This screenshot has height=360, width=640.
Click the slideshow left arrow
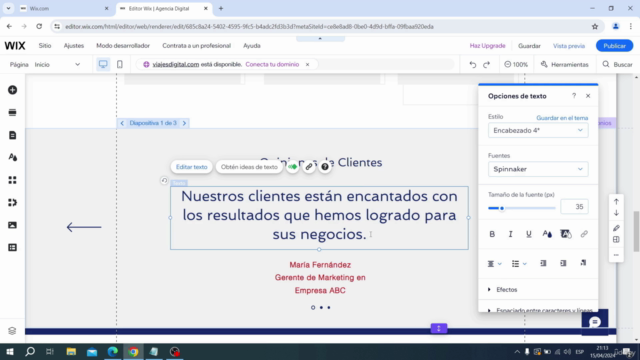coord(84,227)
